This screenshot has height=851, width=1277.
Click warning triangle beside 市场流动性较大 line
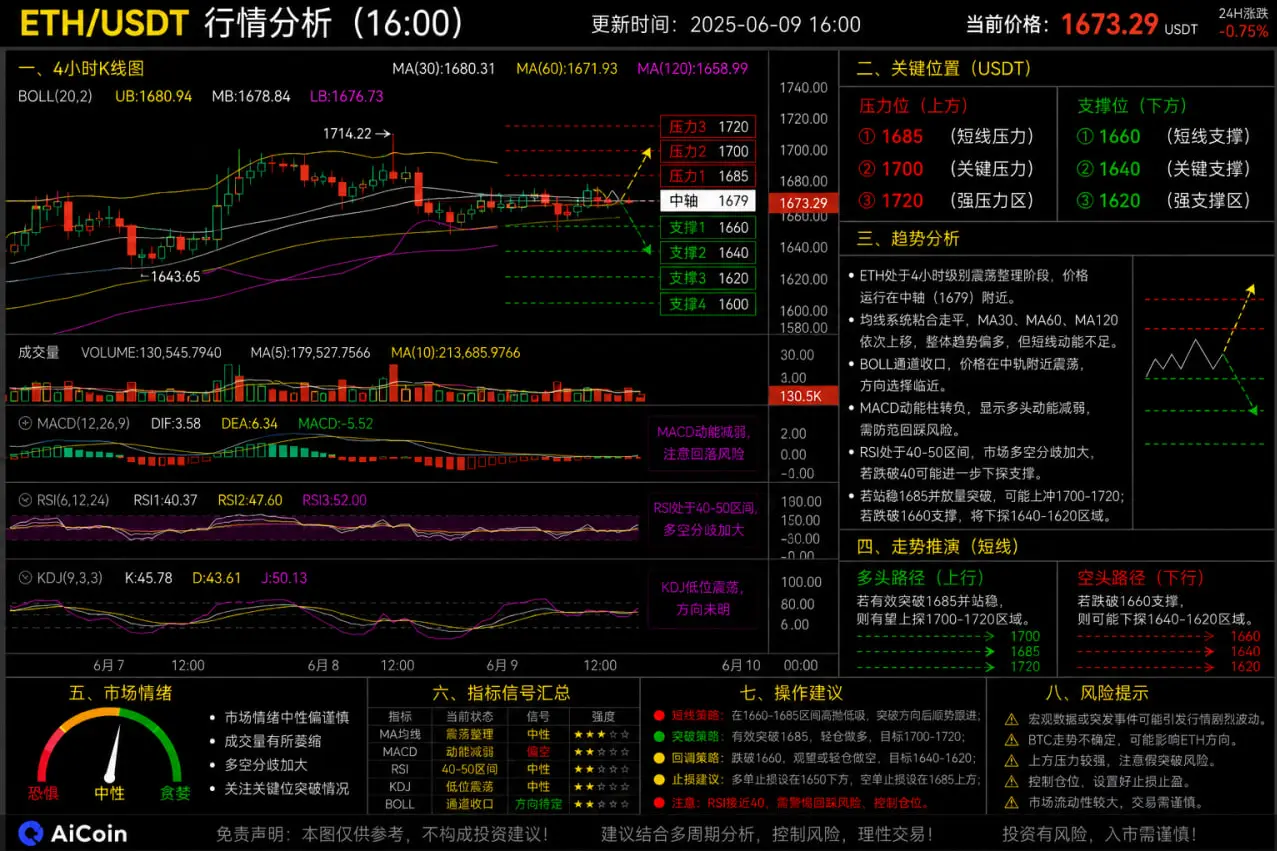[x=1011, y=802]
